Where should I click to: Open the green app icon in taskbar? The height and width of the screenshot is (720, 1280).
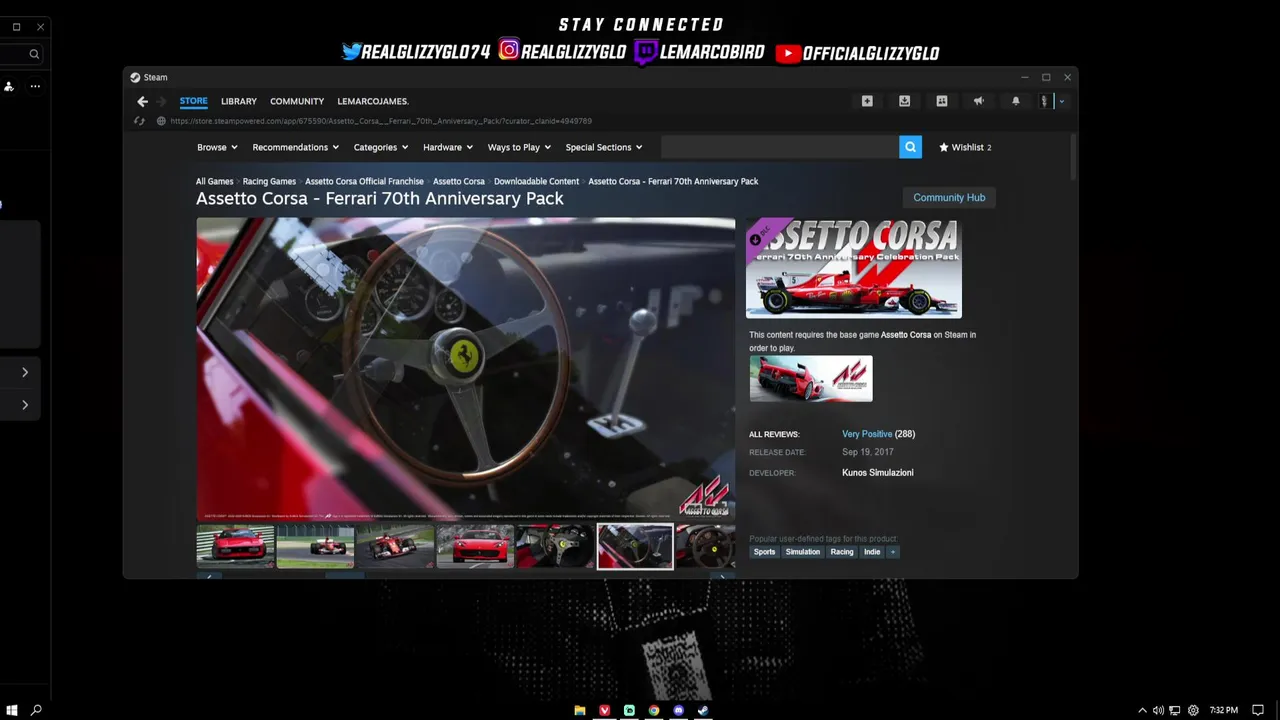pos(629,710)
